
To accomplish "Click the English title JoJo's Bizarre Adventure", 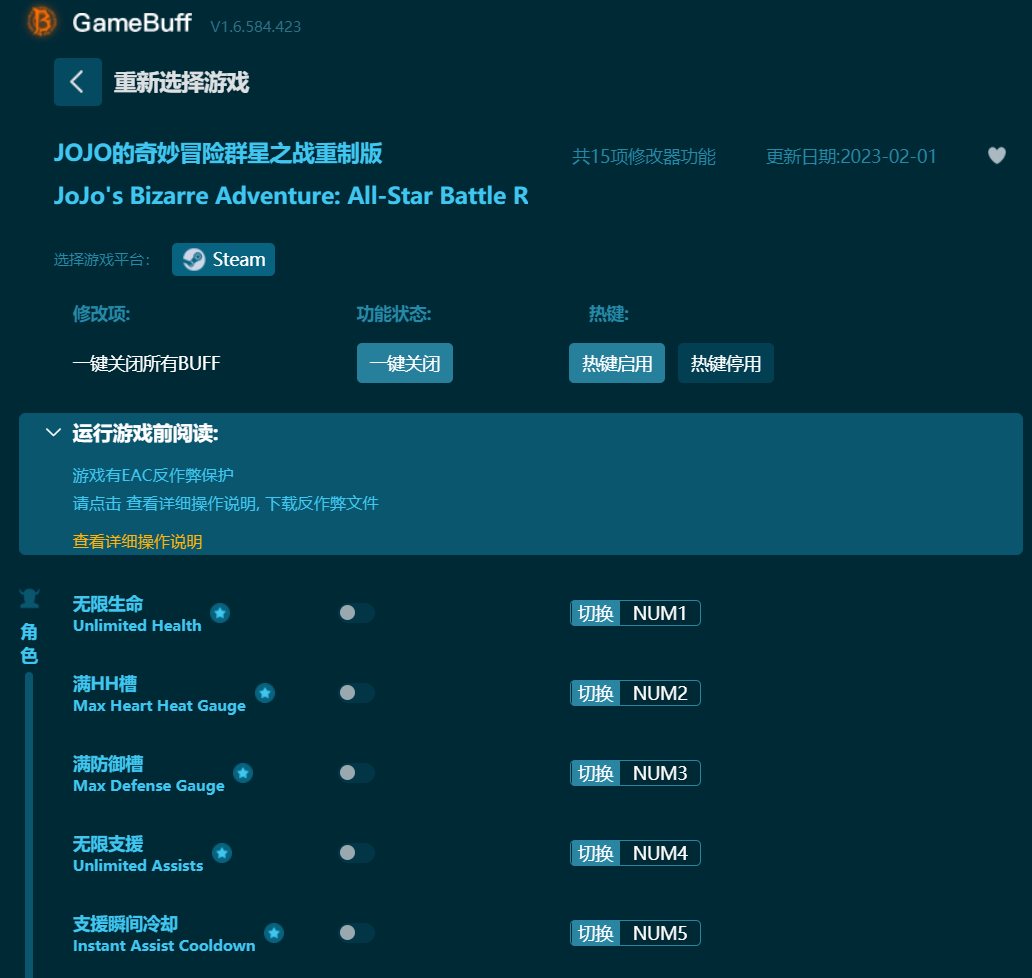I will pos(291,195).
